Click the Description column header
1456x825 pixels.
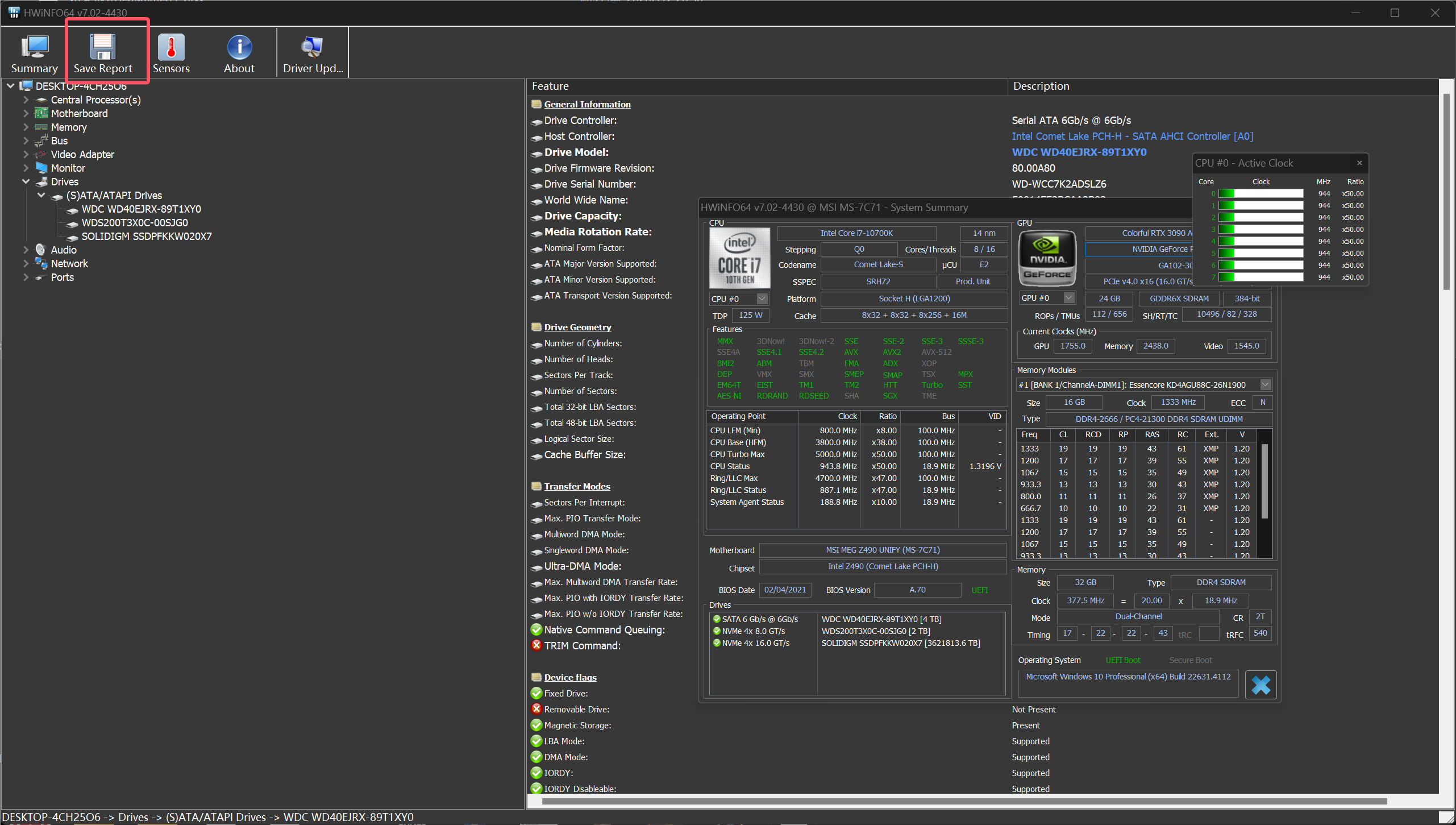coord(1223,86)
